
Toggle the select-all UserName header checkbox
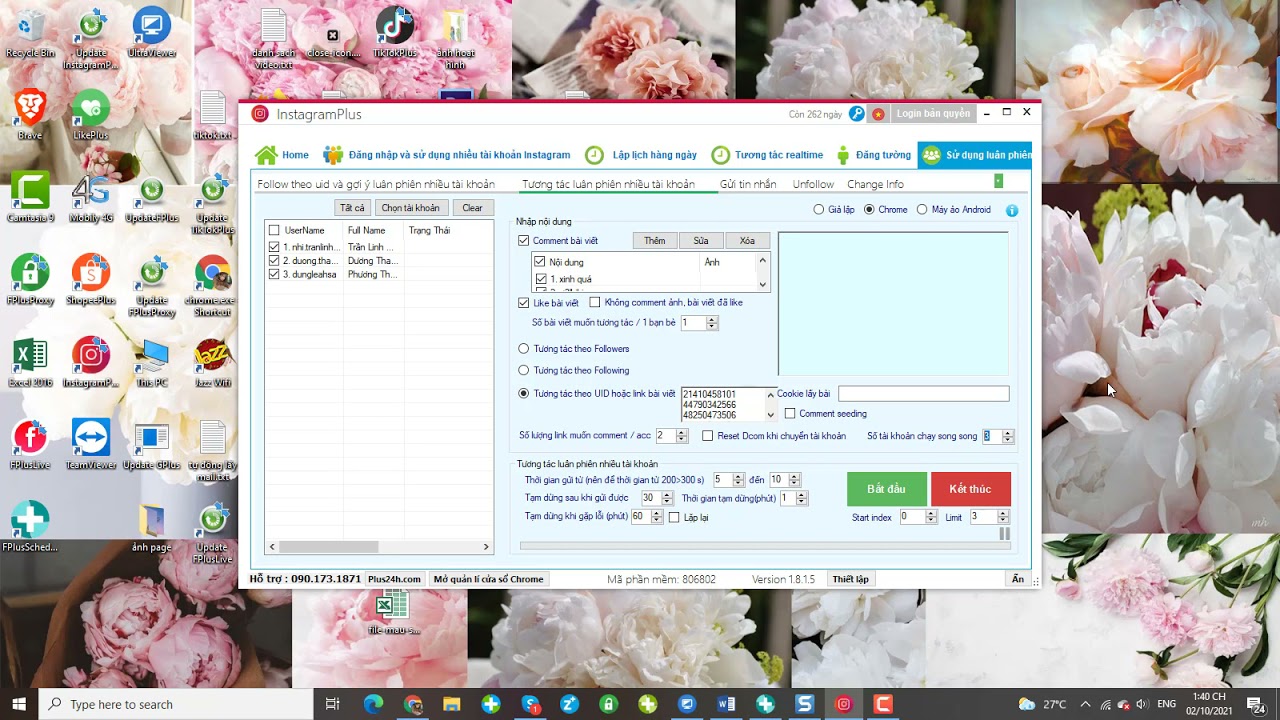(274, 230)
